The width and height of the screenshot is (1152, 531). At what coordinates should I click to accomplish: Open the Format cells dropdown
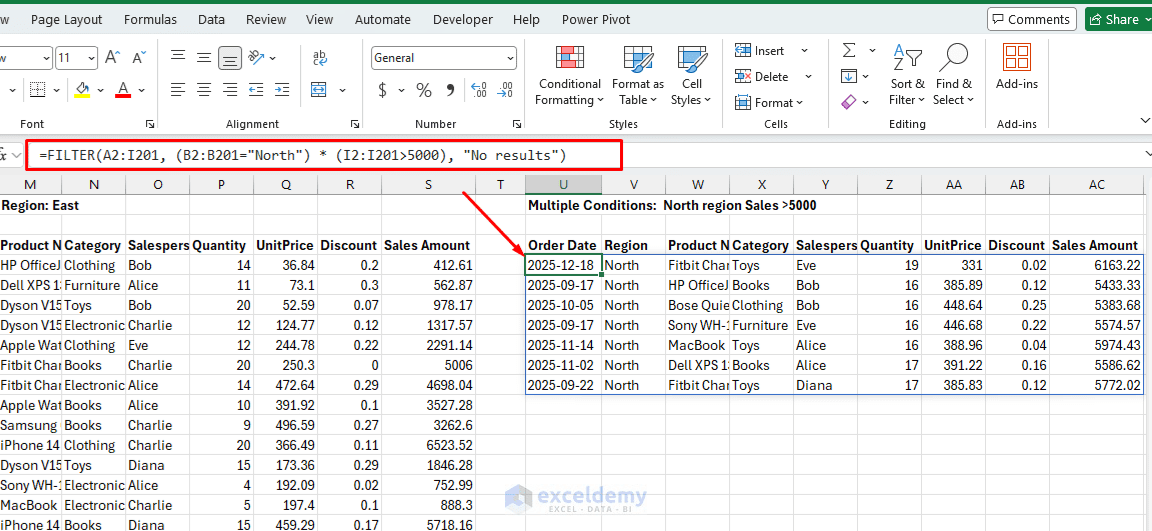point(769,103)
